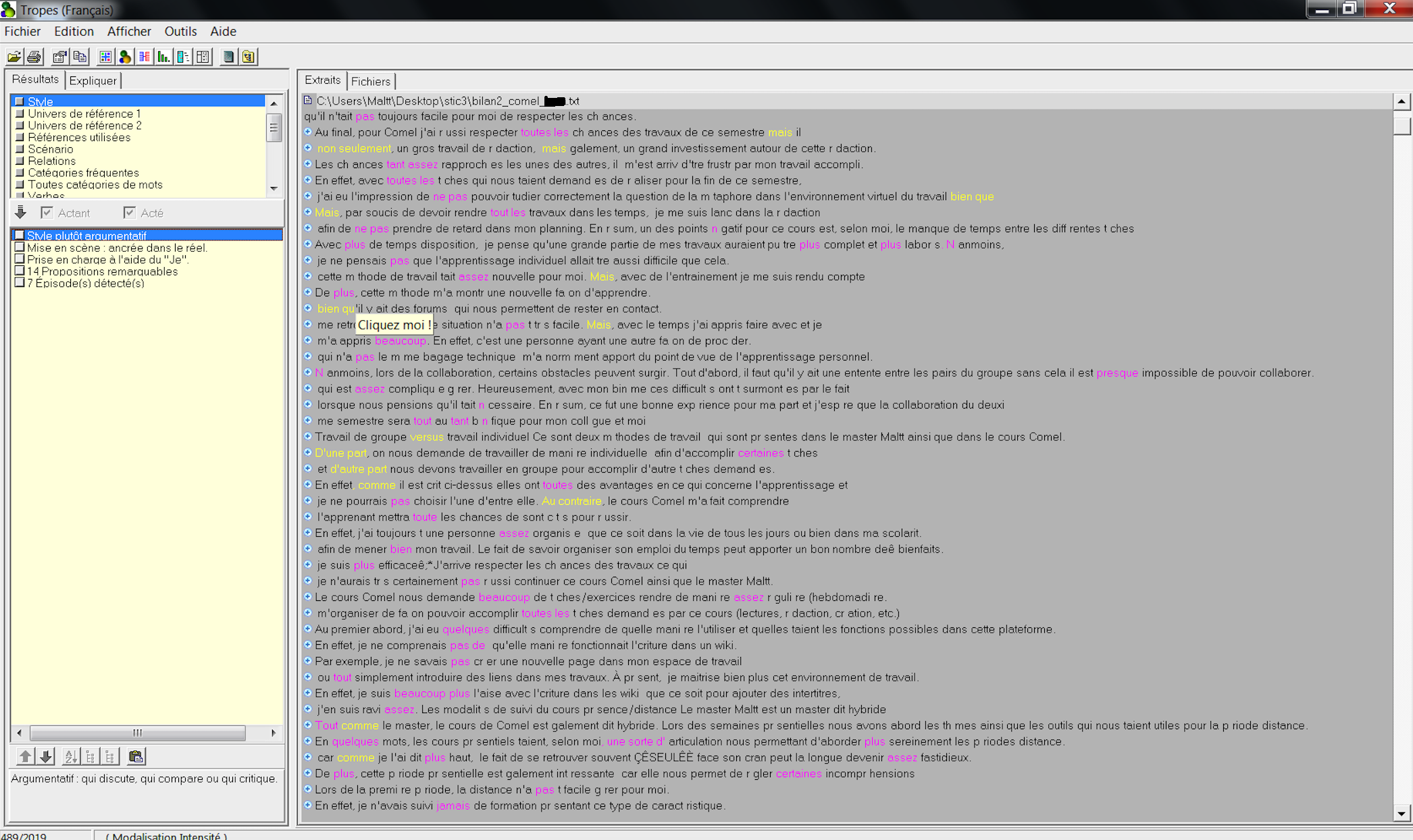Open the Afficher menu

coord(129,31)
